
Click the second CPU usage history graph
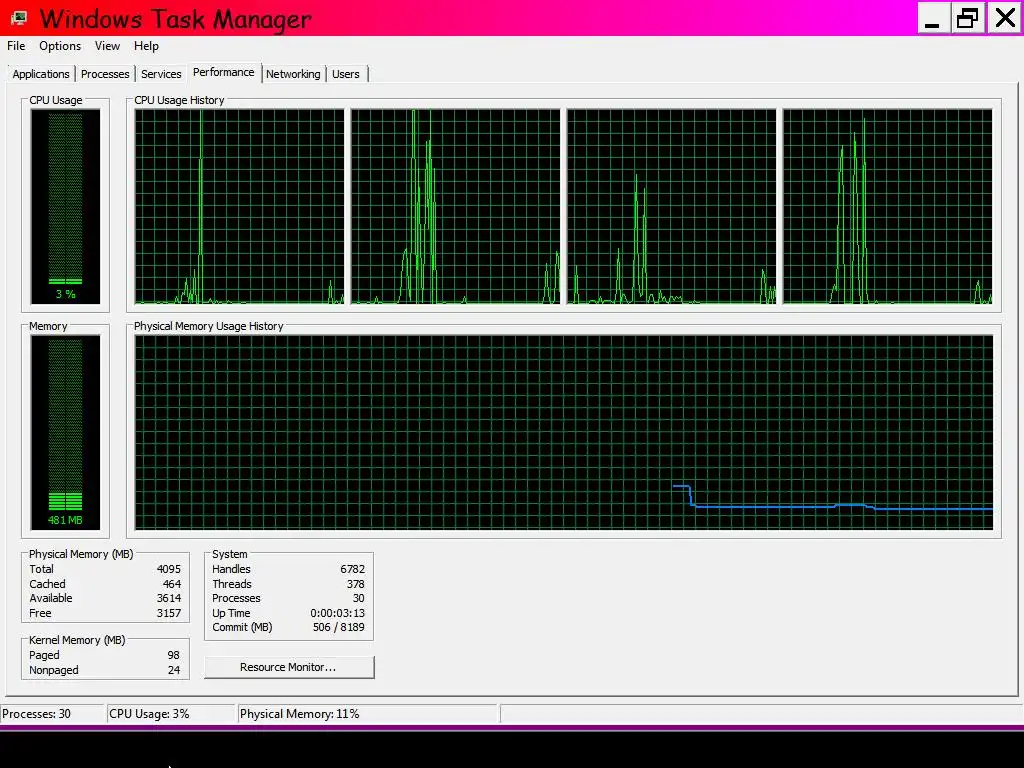click(x=455, y=206)
